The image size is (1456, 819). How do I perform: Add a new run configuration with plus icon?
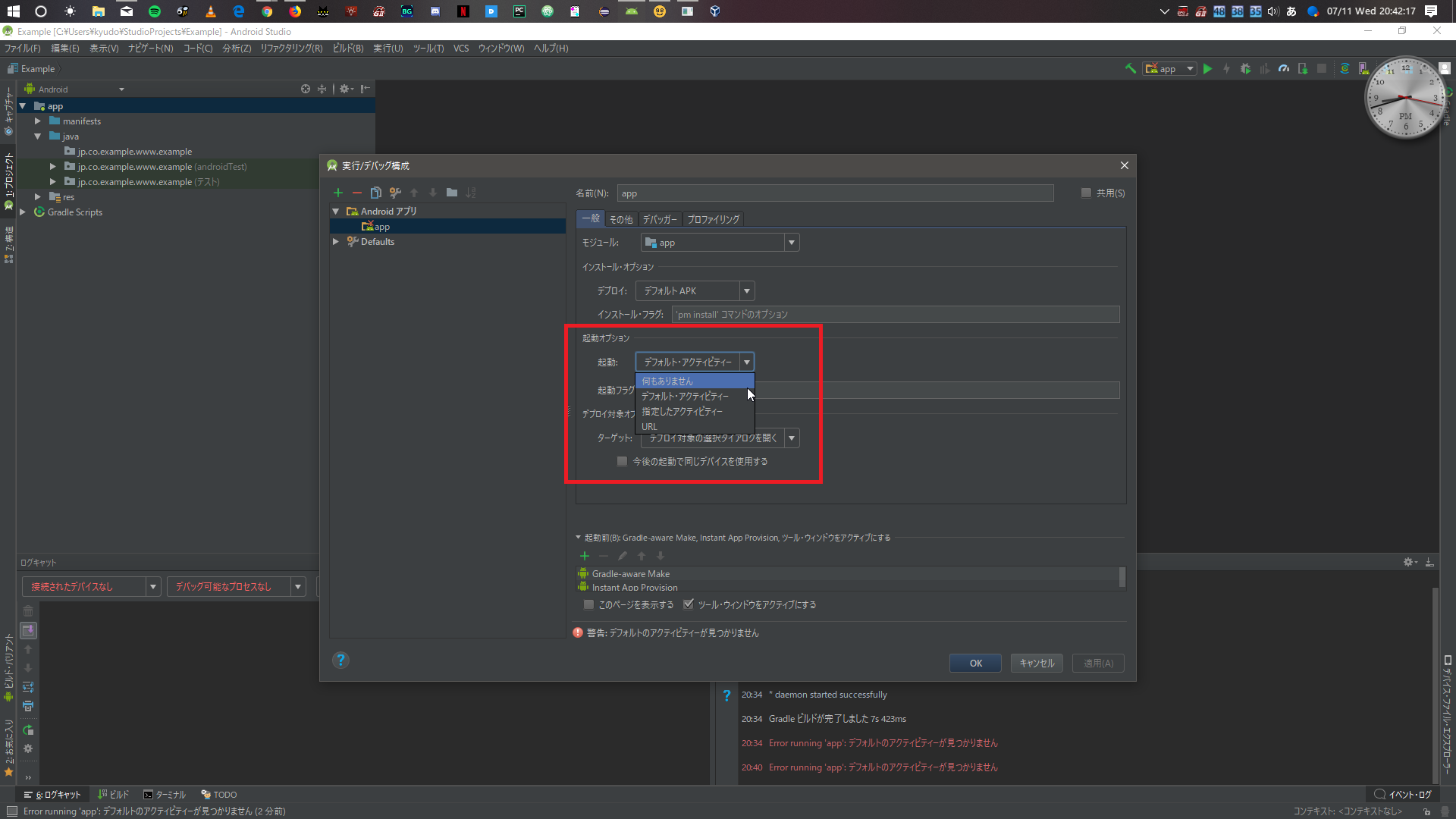coord(338,193)
